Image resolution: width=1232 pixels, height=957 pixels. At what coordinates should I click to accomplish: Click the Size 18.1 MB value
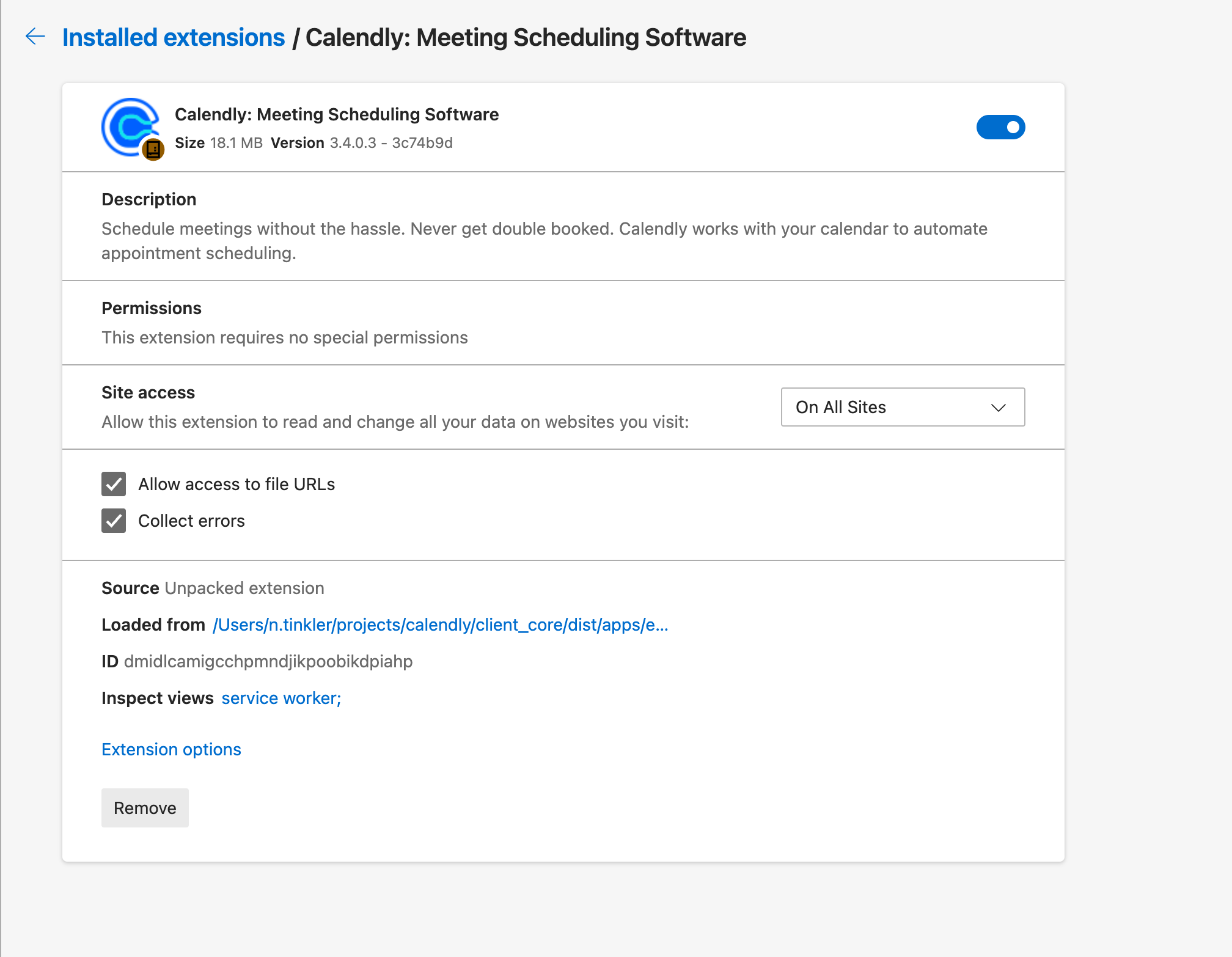pyautogui.click(x=236, y=142)
